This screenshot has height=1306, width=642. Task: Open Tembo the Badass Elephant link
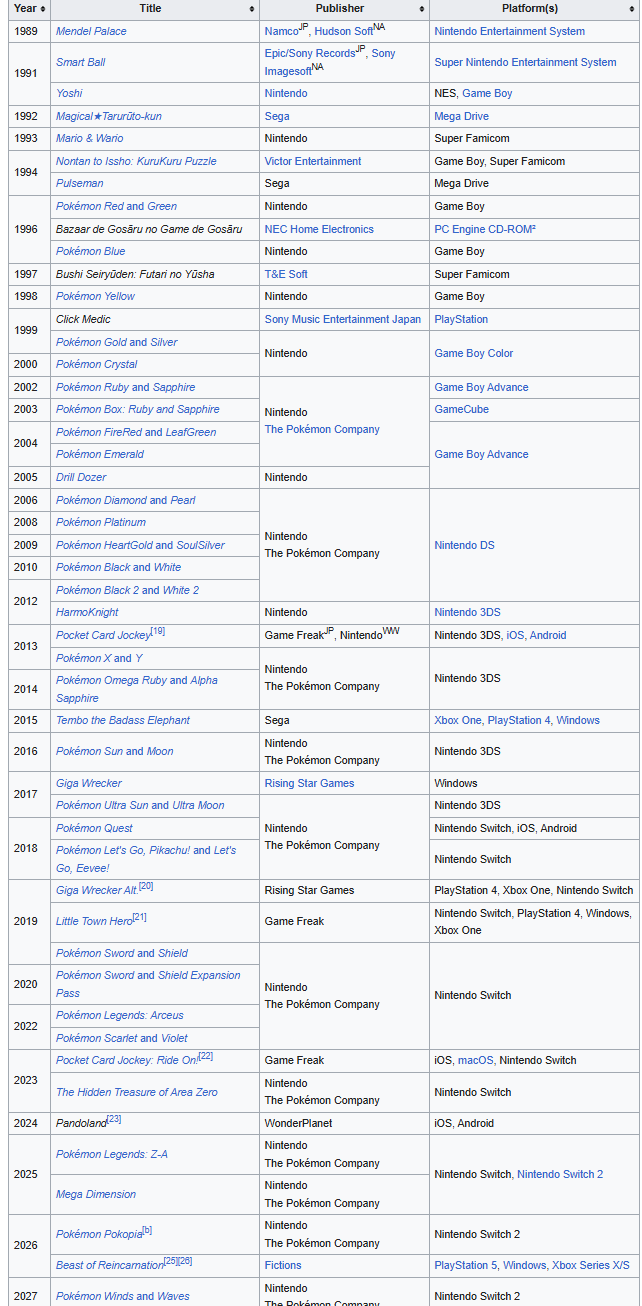[x=123, y=720]
